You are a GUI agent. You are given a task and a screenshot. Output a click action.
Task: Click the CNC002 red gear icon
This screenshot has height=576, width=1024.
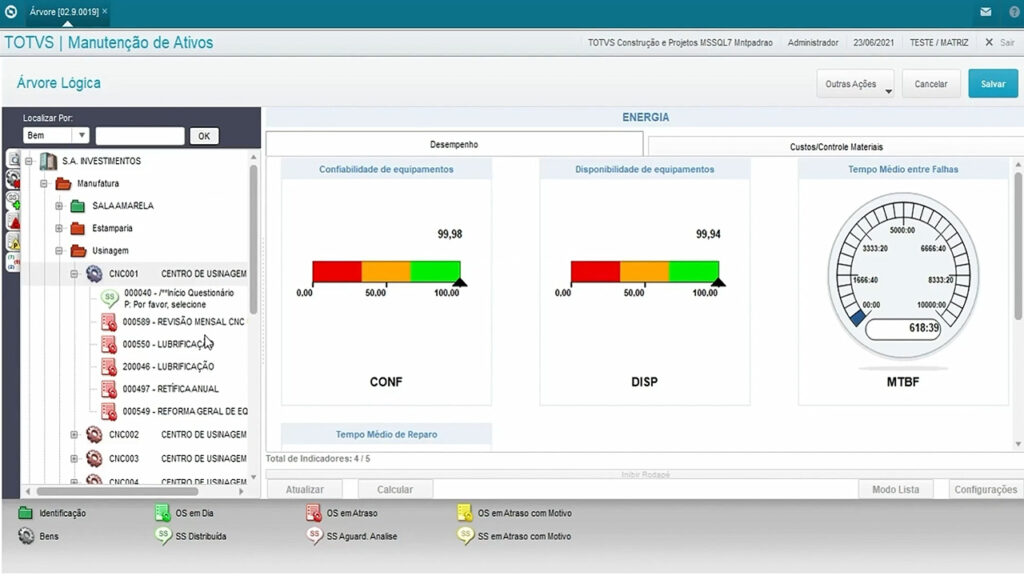point(94,434)
